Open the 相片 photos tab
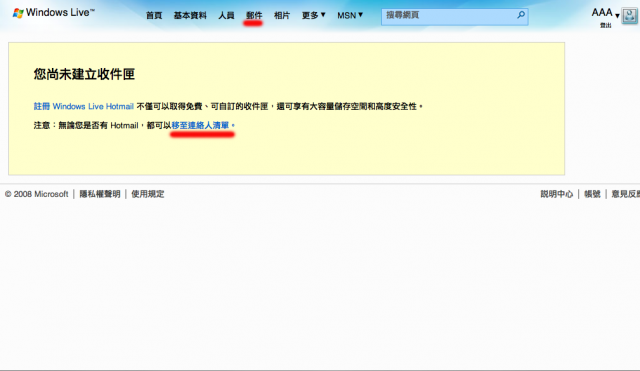Screen dimensions: 640x371 tap(282, 16)
